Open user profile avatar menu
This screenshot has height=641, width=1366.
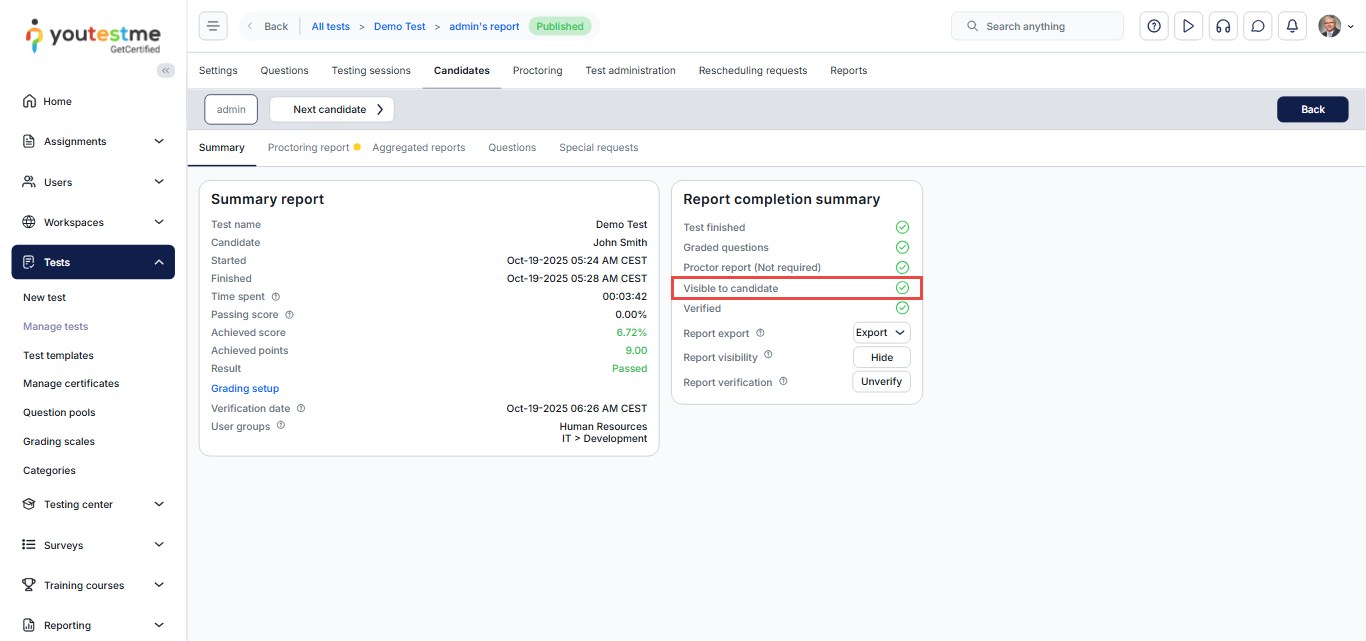(x=1335, y=26)
